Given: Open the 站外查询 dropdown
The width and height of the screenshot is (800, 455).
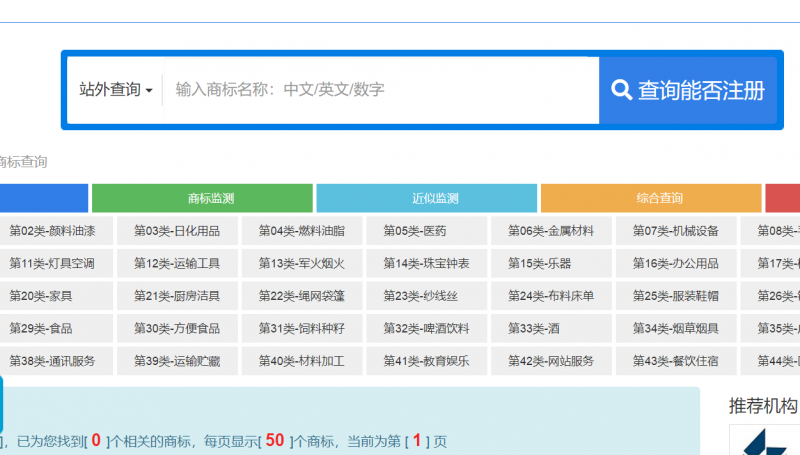Looking at the screenshot, I should [116, 90].
